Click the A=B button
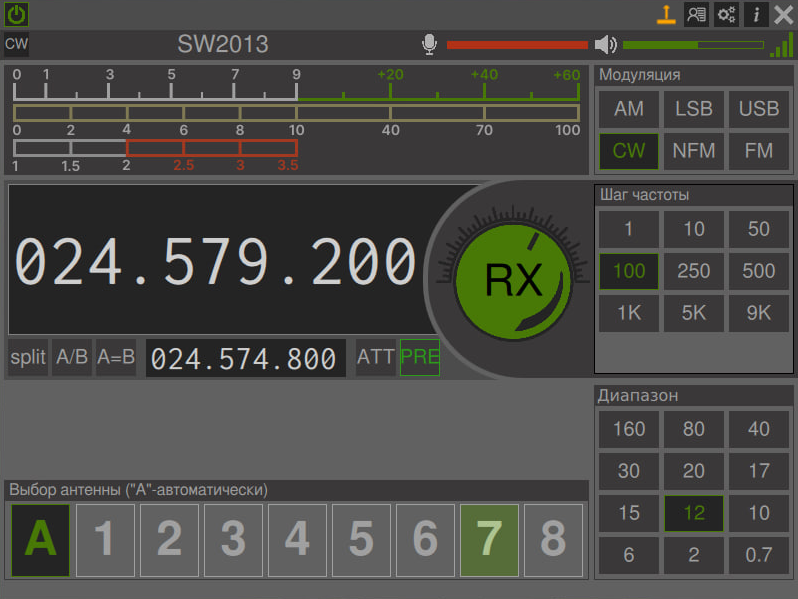The height and width of the screenshot is (599, 798). (x=116, y=357)
